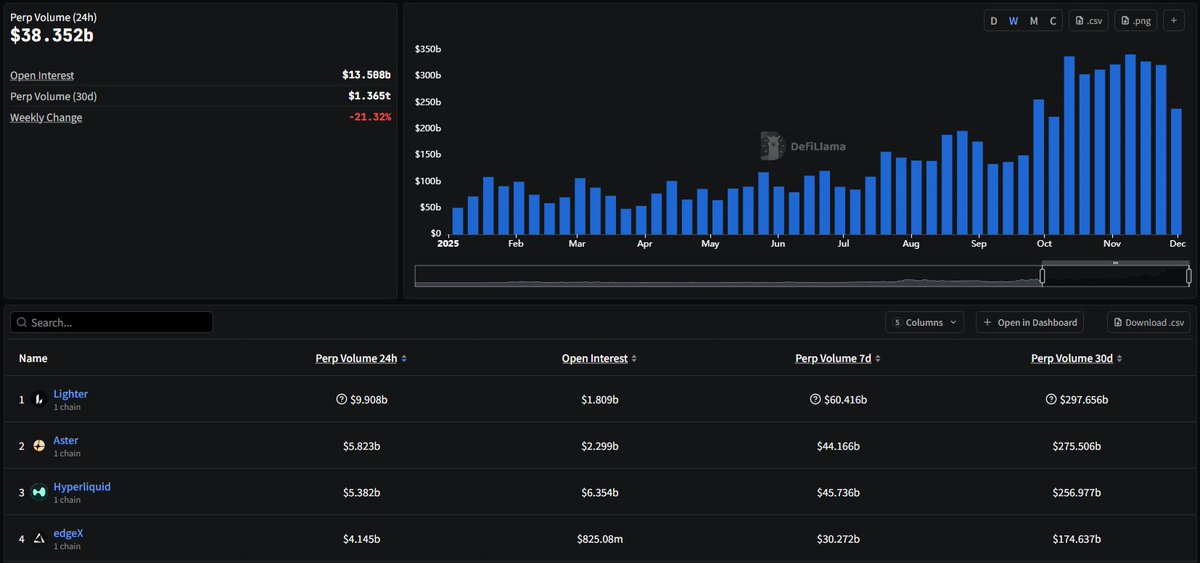Click the magnifier icon in the search box
Viewport: 1200px width, 563px height.
[x=22, y=323]
